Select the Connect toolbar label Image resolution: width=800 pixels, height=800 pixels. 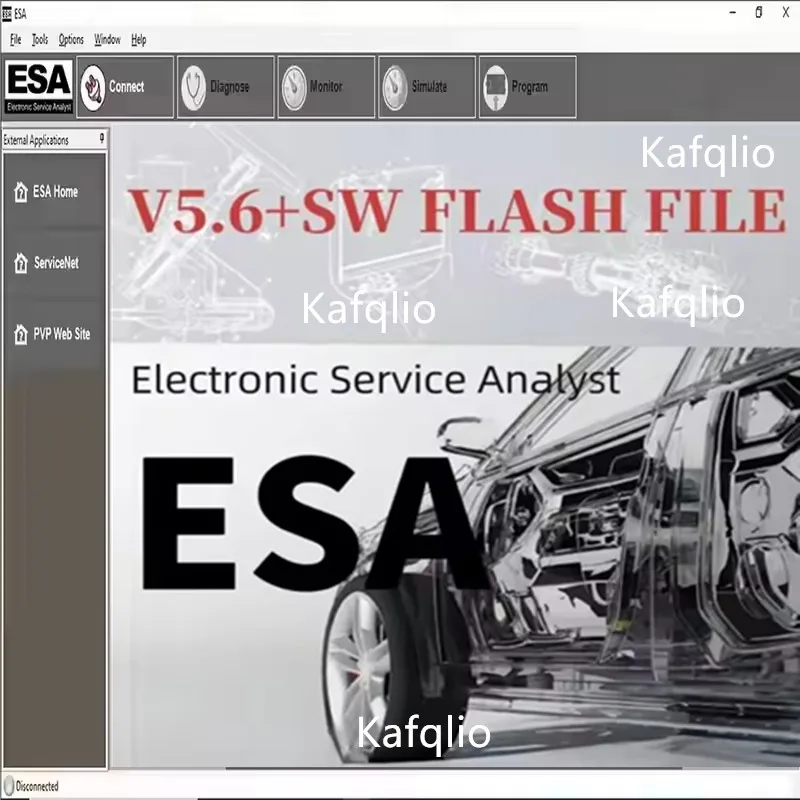pos(127,87)
